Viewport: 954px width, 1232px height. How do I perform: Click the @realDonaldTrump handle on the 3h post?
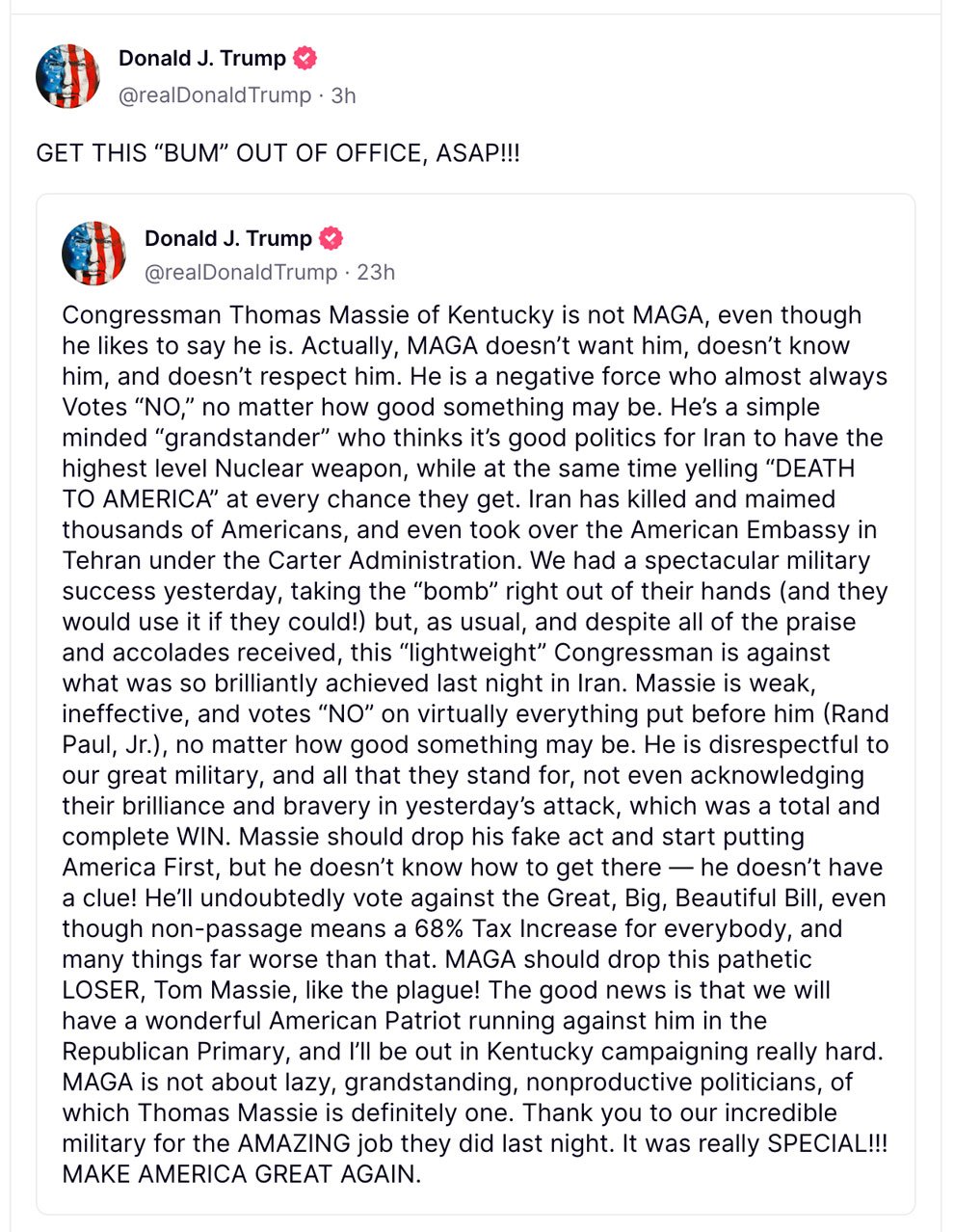(215, 95)
